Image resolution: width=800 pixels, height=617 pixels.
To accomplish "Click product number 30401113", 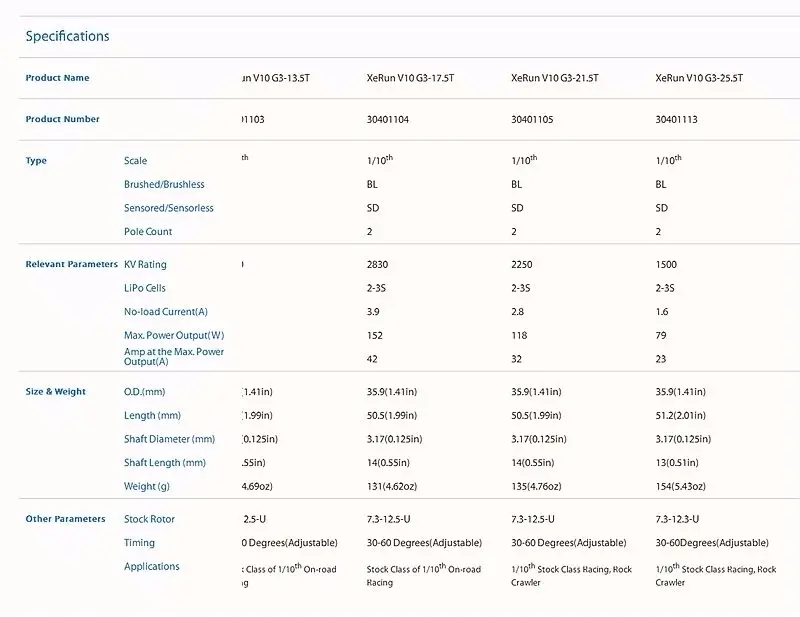I will pyautogui.click(x=676, y=119).
